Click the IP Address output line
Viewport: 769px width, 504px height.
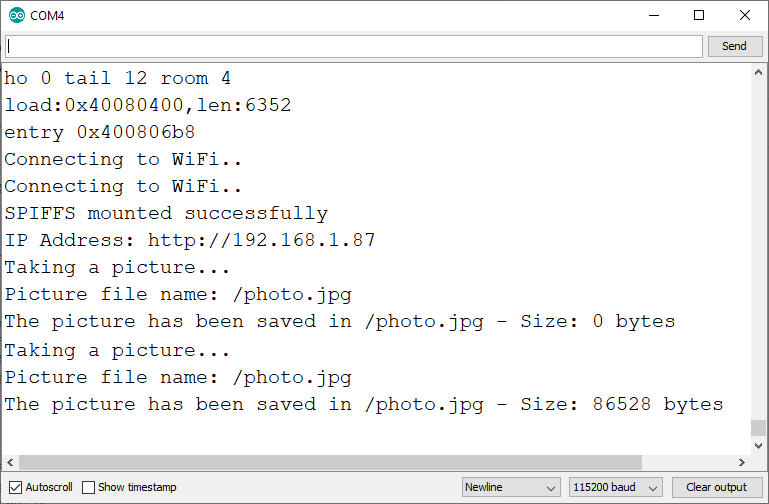[x=190, y=240]
